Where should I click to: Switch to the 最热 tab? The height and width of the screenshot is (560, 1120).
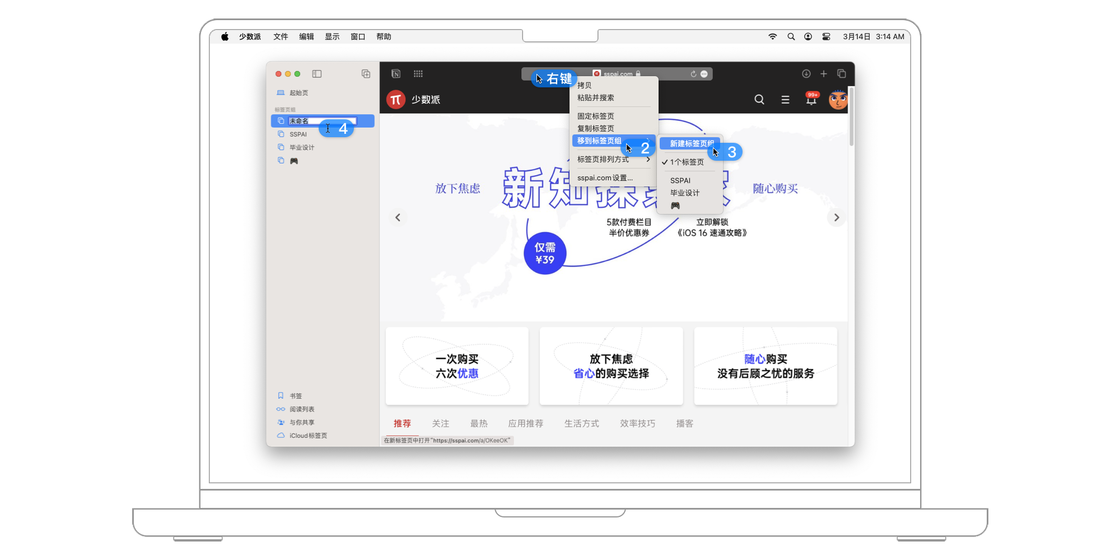[479, 424]
